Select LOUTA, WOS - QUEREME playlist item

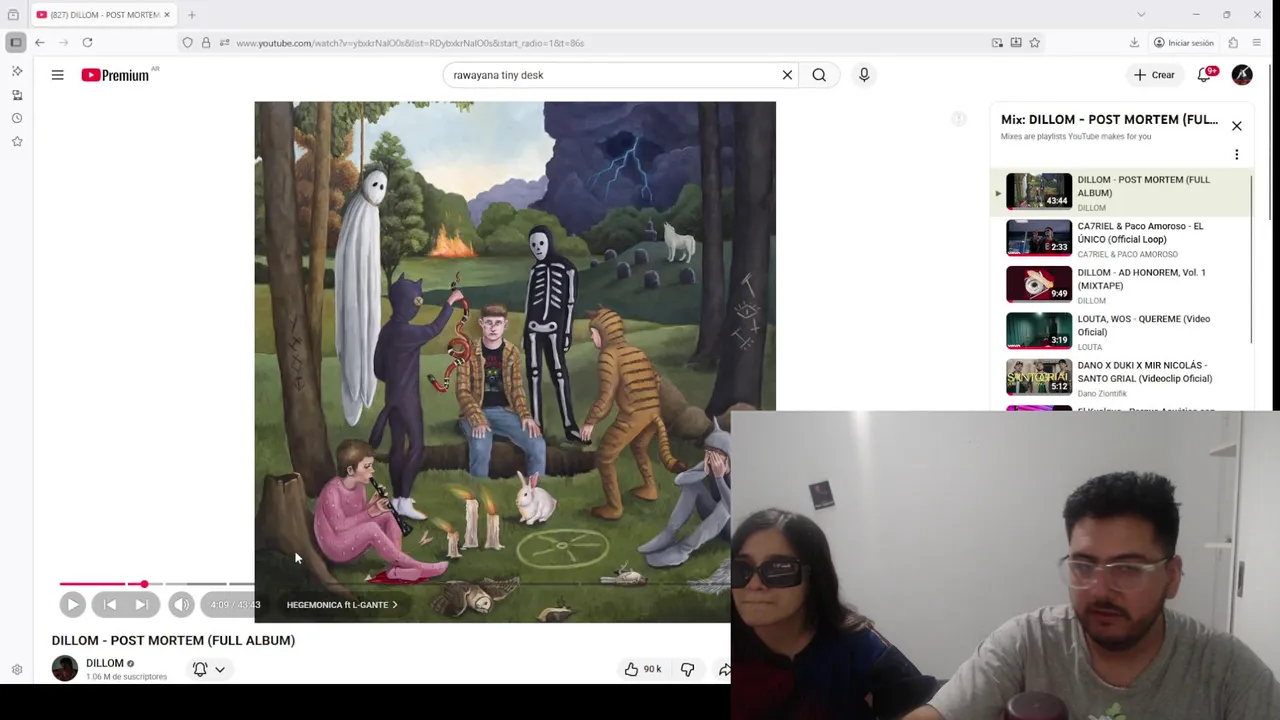(1120, 332)
